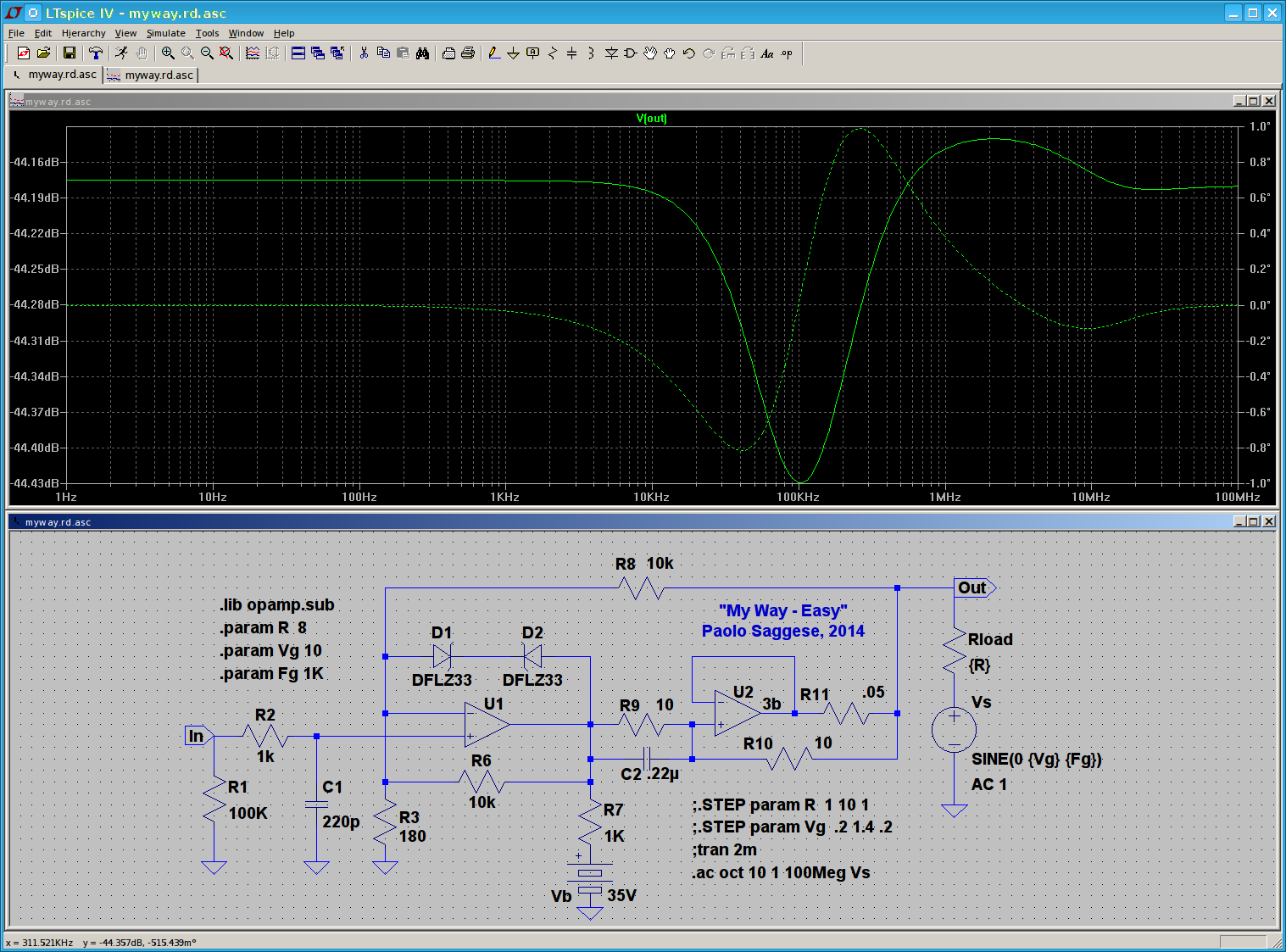Run simulation with running man icon
1286x952 pixels.
point(122,53)
